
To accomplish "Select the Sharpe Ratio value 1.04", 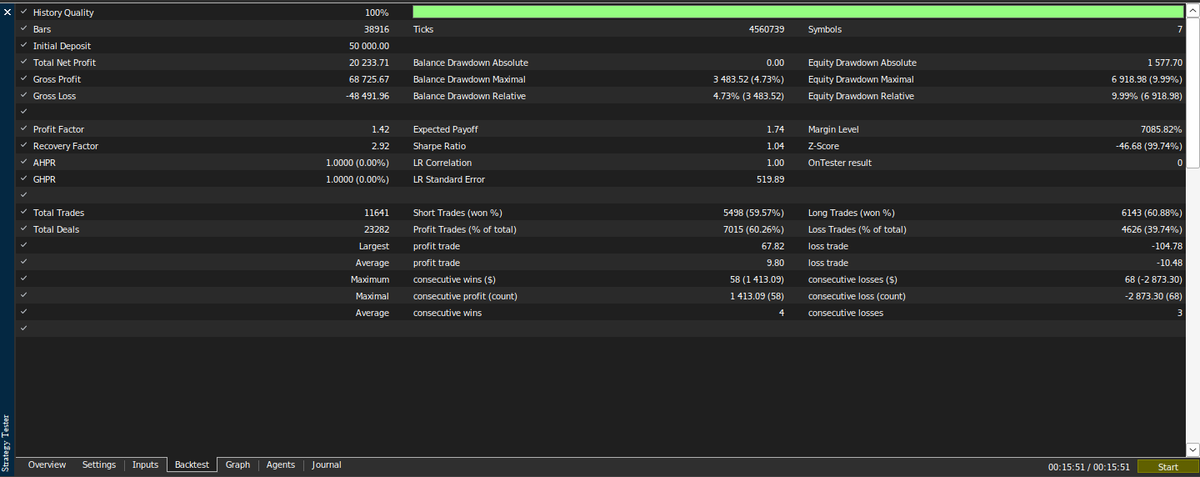I will pos(775,146).
